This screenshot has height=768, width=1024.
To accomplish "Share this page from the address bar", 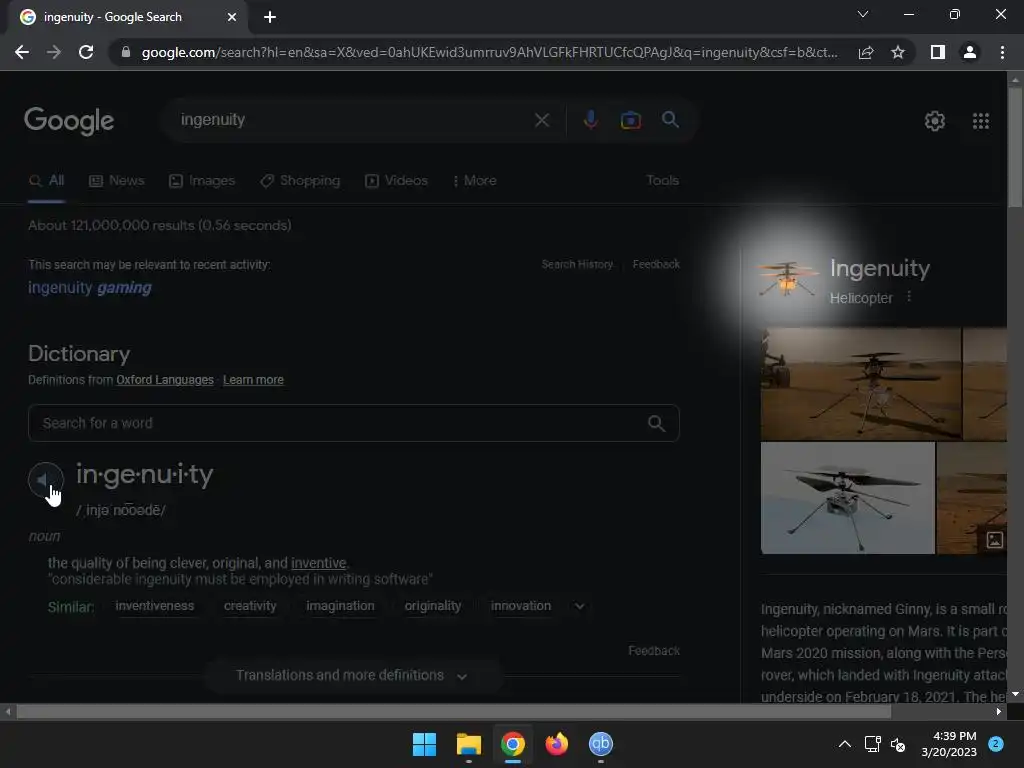I will (866, 52).
